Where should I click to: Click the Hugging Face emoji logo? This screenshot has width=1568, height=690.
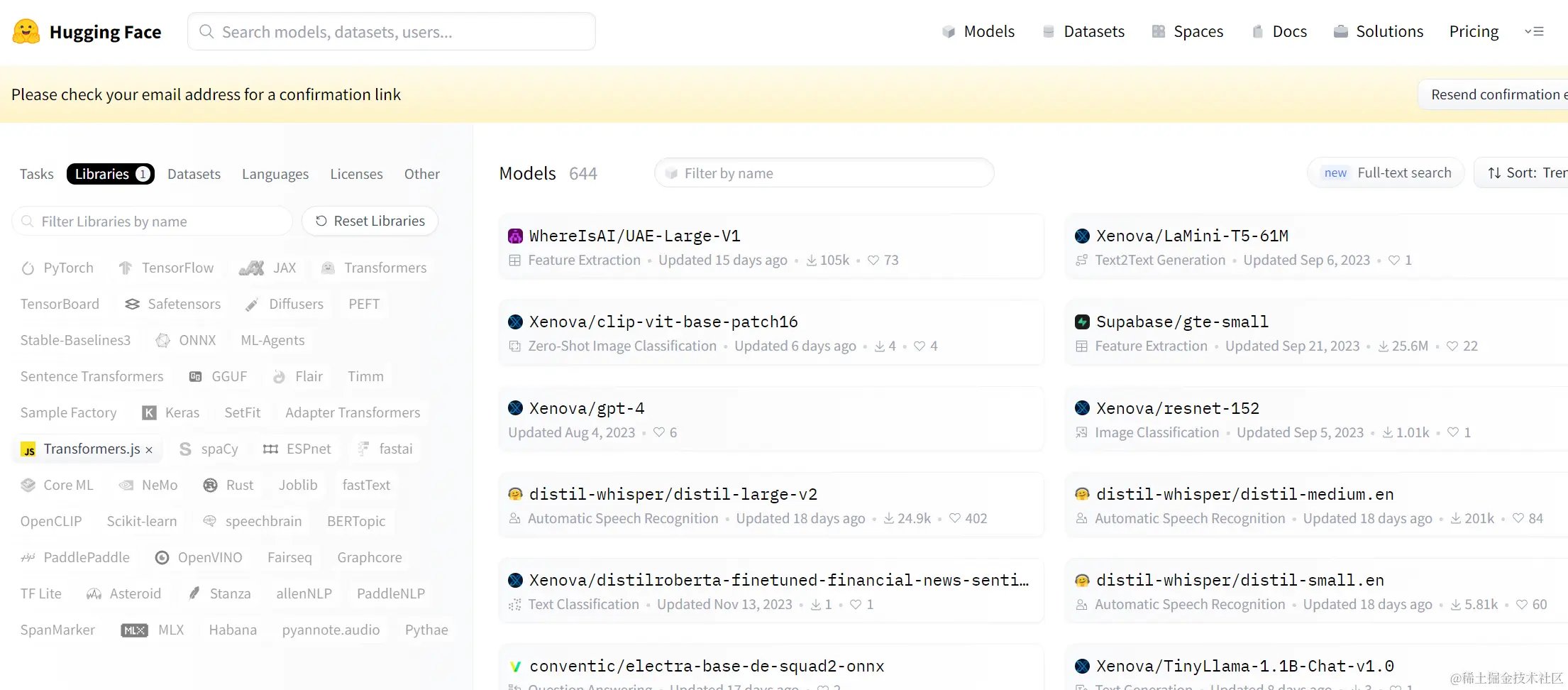pyautogui.click(x=26, y=32)
